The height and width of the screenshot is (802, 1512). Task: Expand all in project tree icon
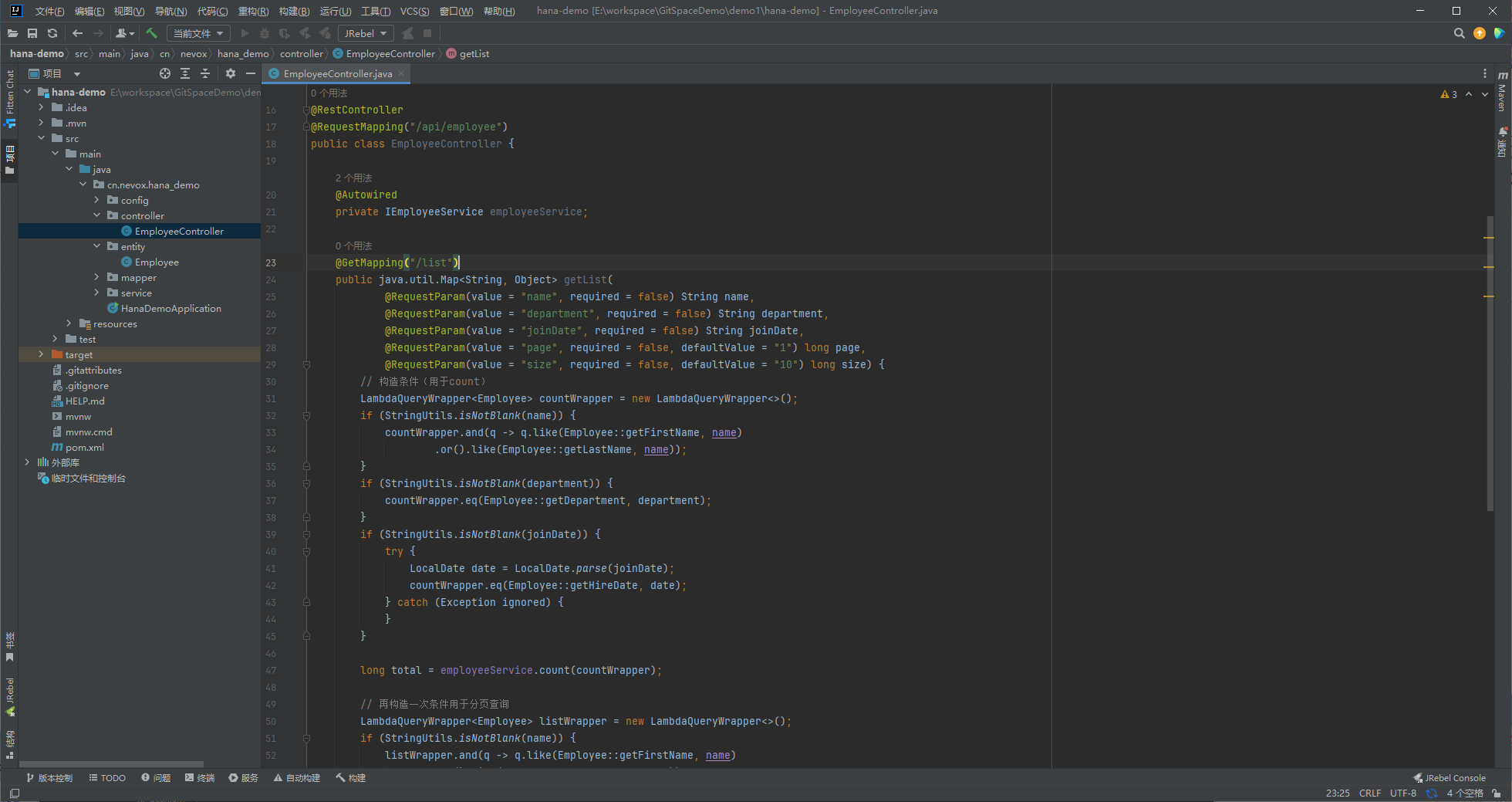pos(185,73)
